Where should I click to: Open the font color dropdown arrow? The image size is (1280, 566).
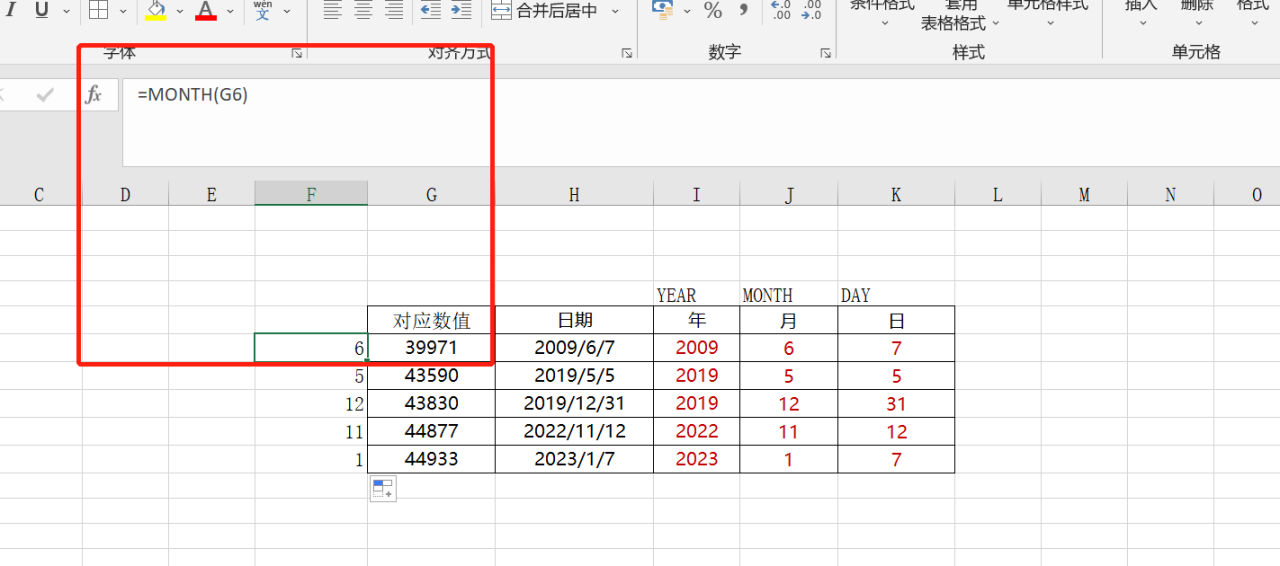pos(230,11)
